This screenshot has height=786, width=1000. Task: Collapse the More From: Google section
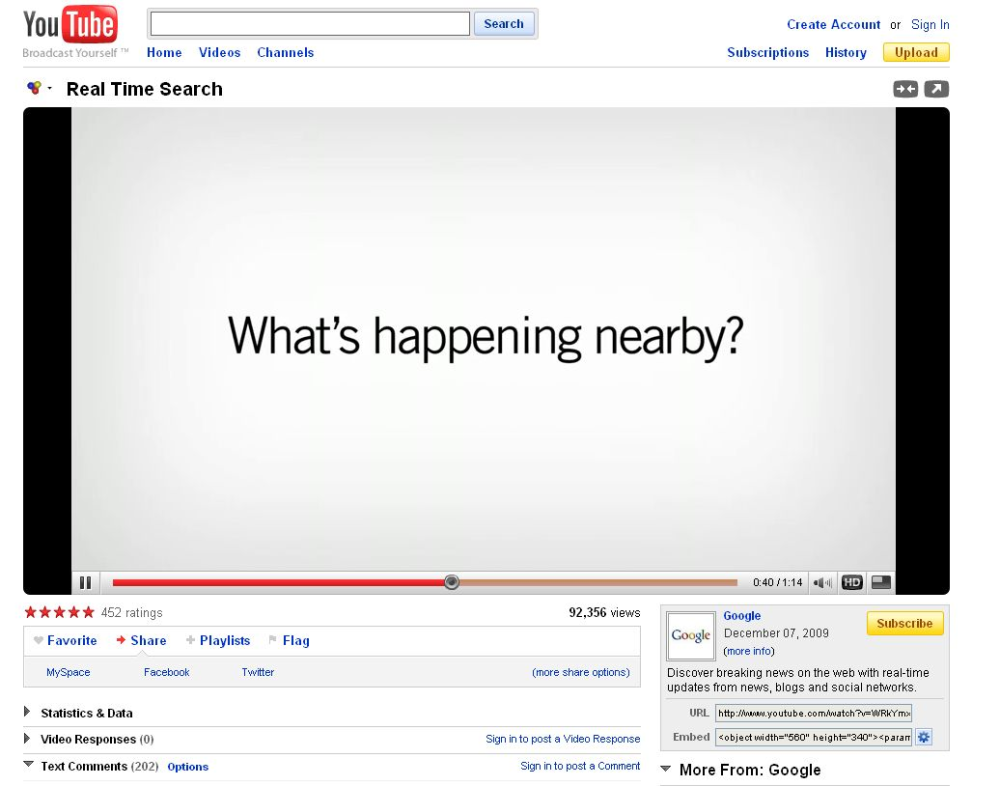666,770
